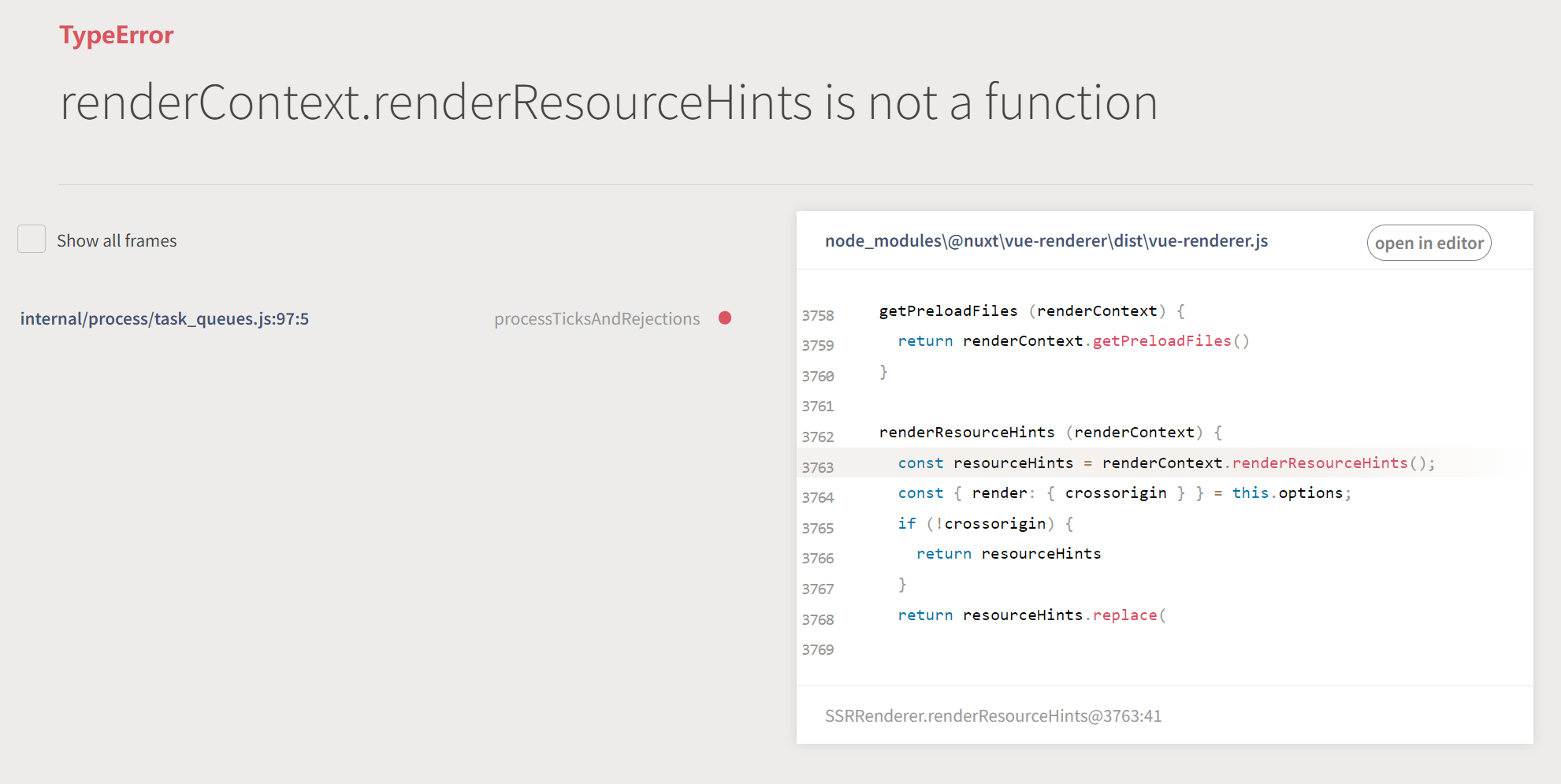Click the processTicksAndRejections function name
This screenshot has width=1561, height=784.
[597, 318]
